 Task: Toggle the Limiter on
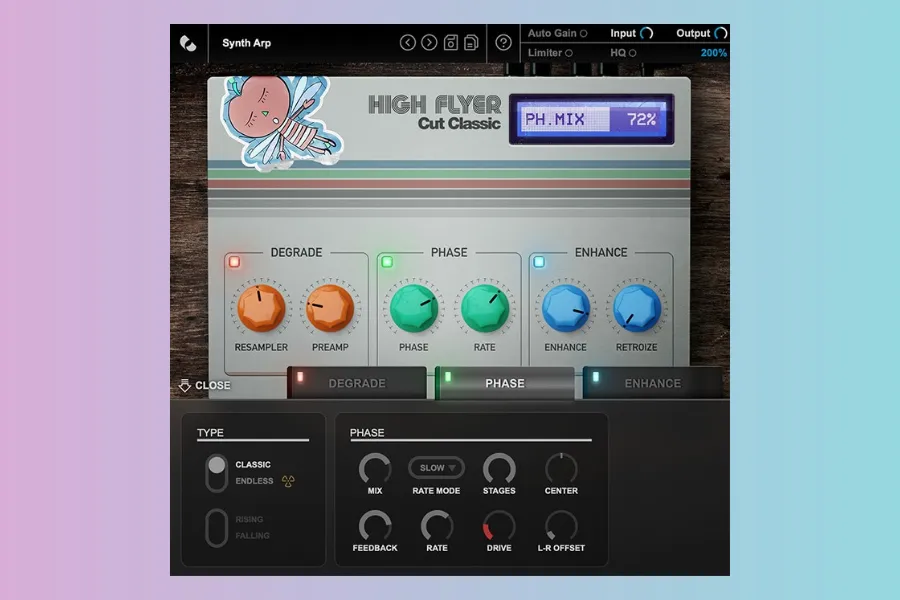pos(569,53)
